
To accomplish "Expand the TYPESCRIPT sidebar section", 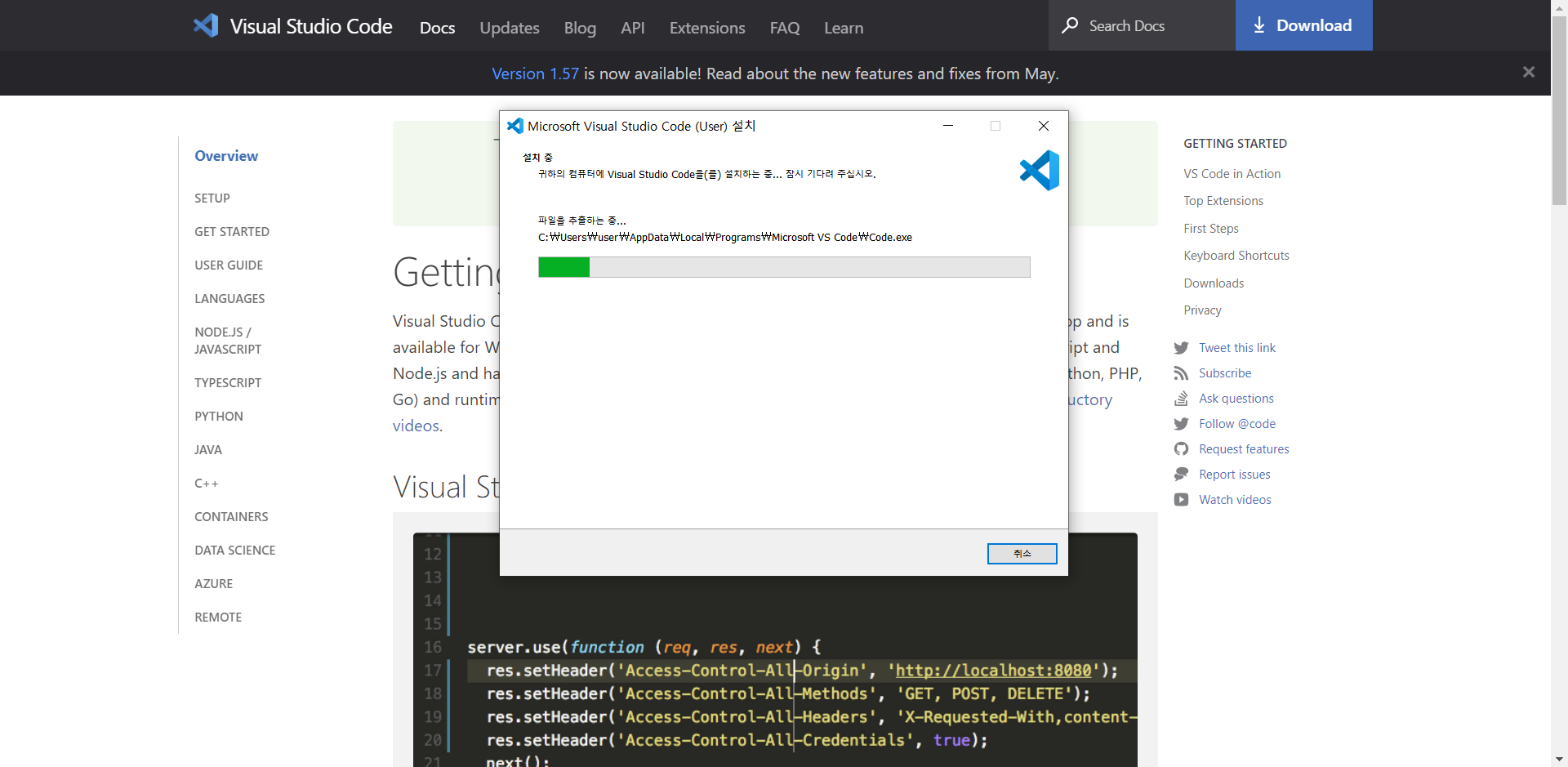I will [x=228, y=383].
